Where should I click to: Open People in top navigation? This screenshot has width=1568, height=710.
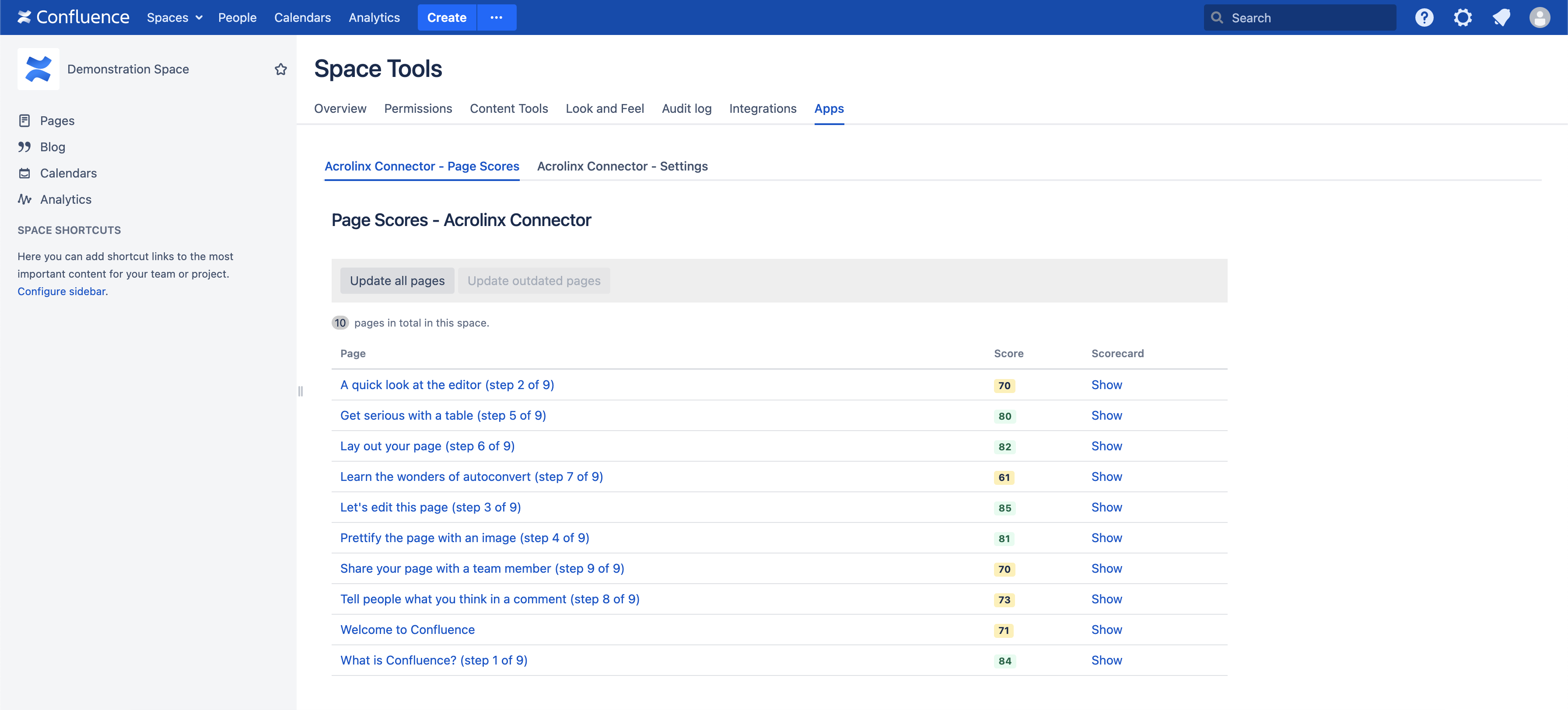[238, 17]
